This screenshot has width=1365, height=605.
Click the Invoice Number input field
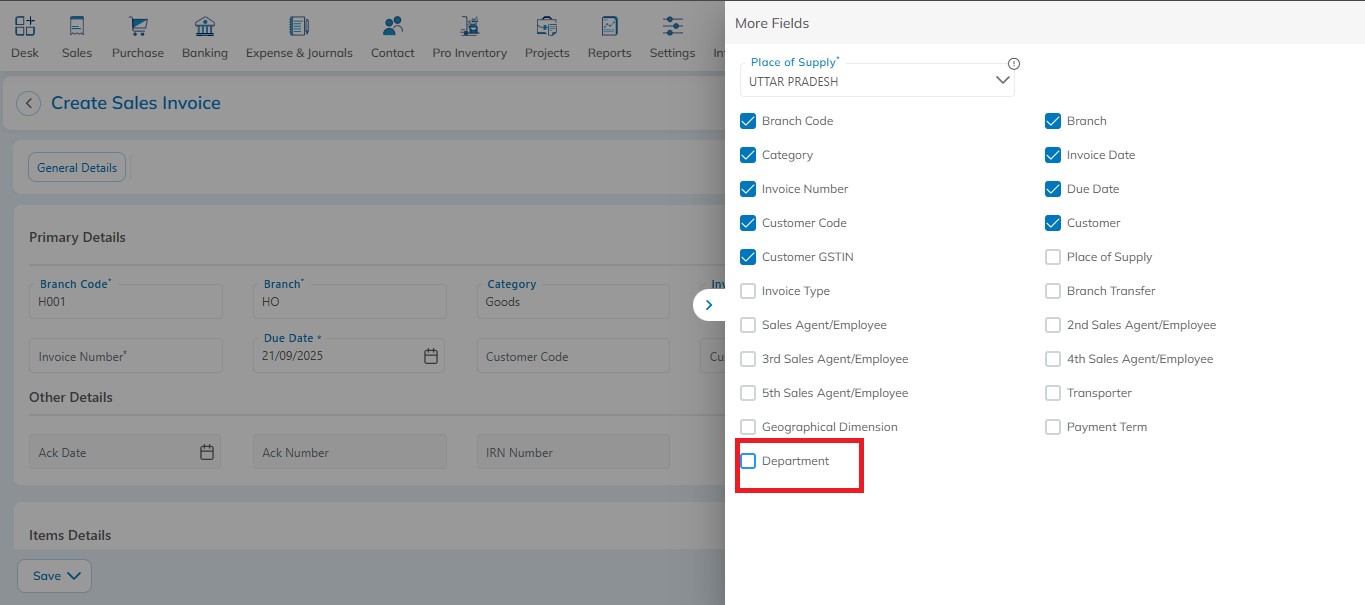click(x=126, y=356)
